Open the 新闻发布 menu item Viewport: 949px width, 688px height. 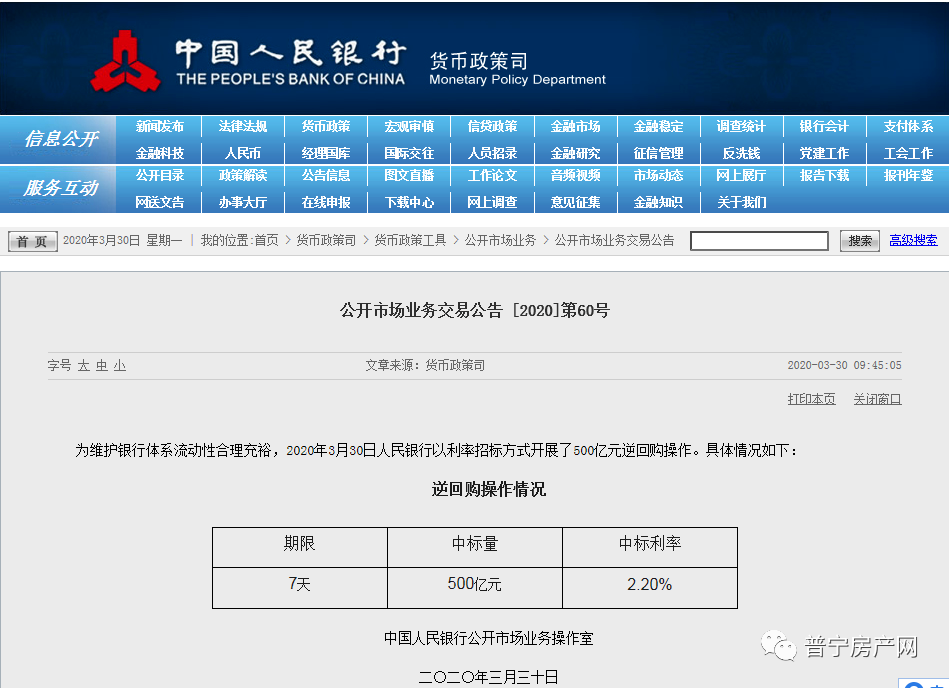[159, 126]
